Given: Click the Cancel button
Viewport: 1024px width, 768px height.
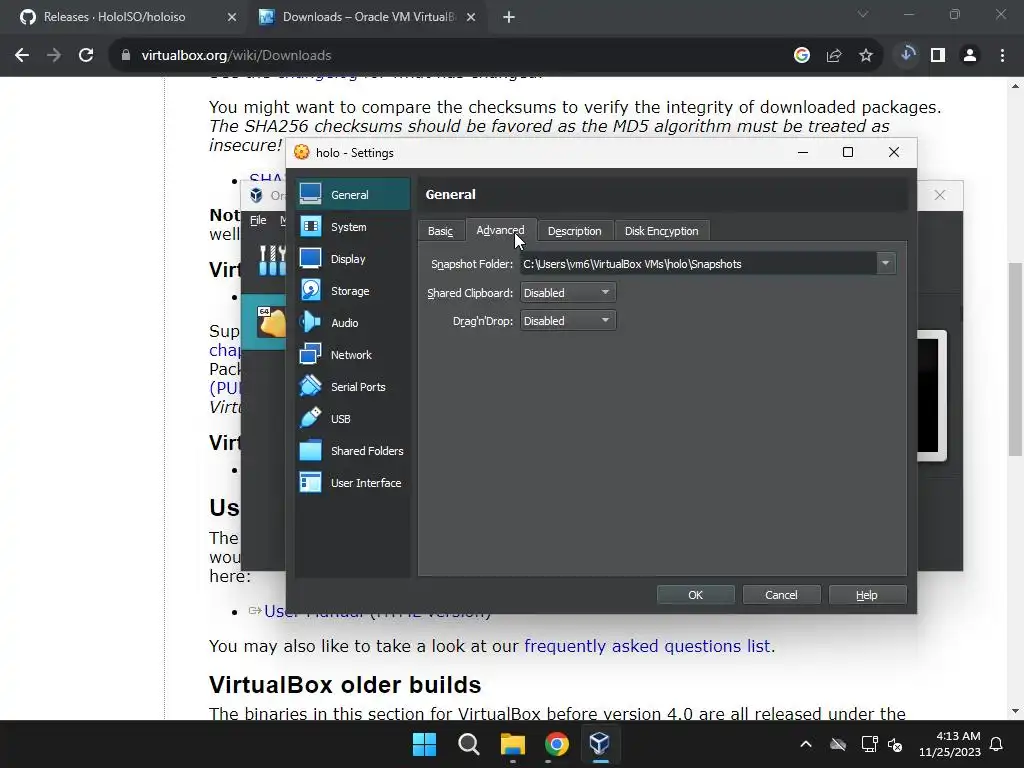Looking at the screenshot, I should 781,595.
